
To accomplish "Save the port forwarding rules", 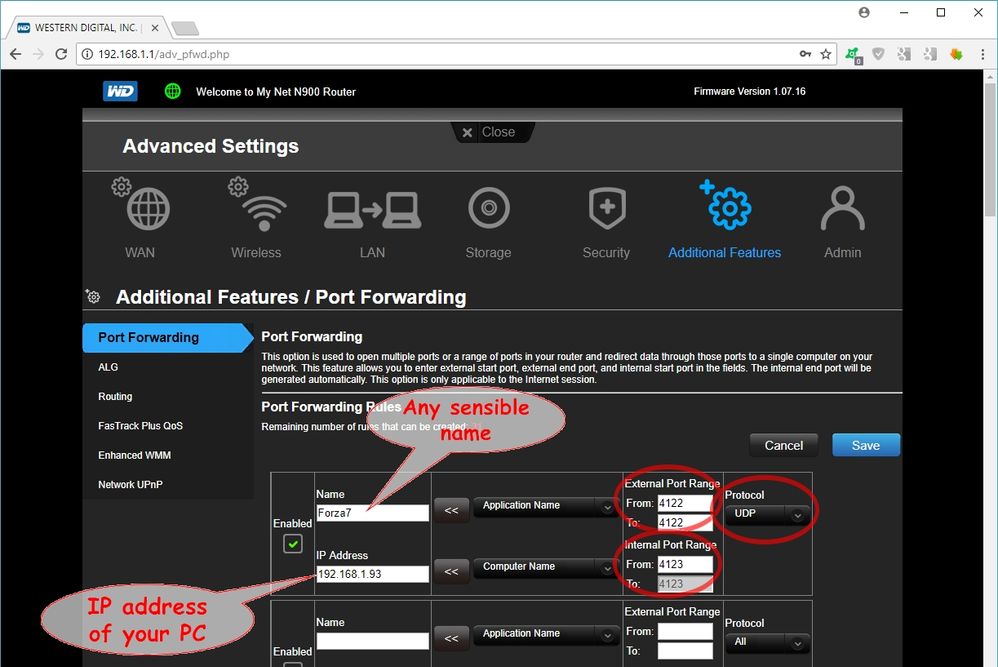I will coord(866,445).
